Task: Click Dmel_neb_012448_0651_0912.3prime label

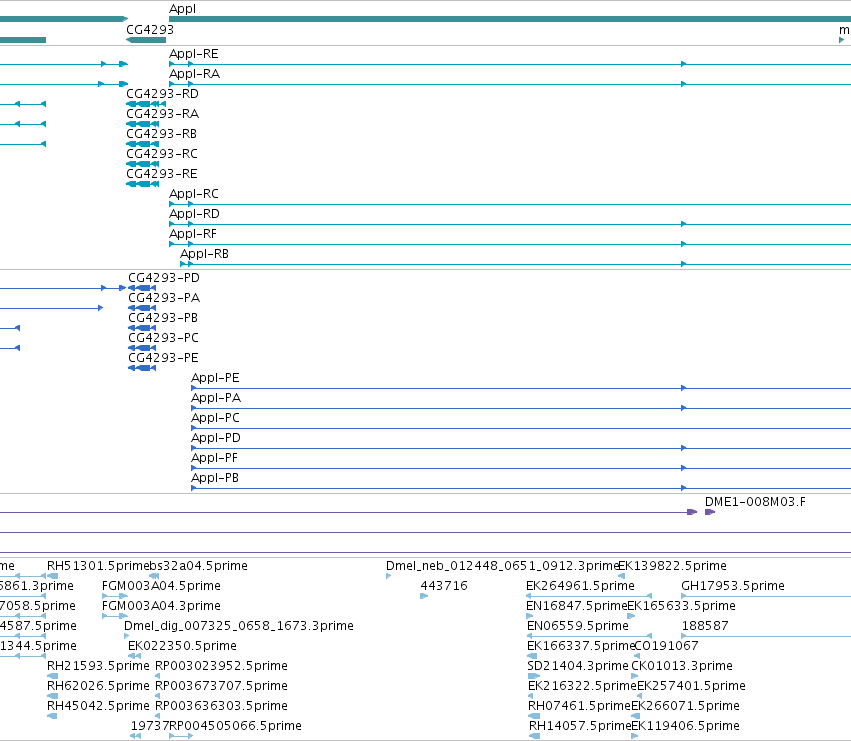Action: [503, 566]
